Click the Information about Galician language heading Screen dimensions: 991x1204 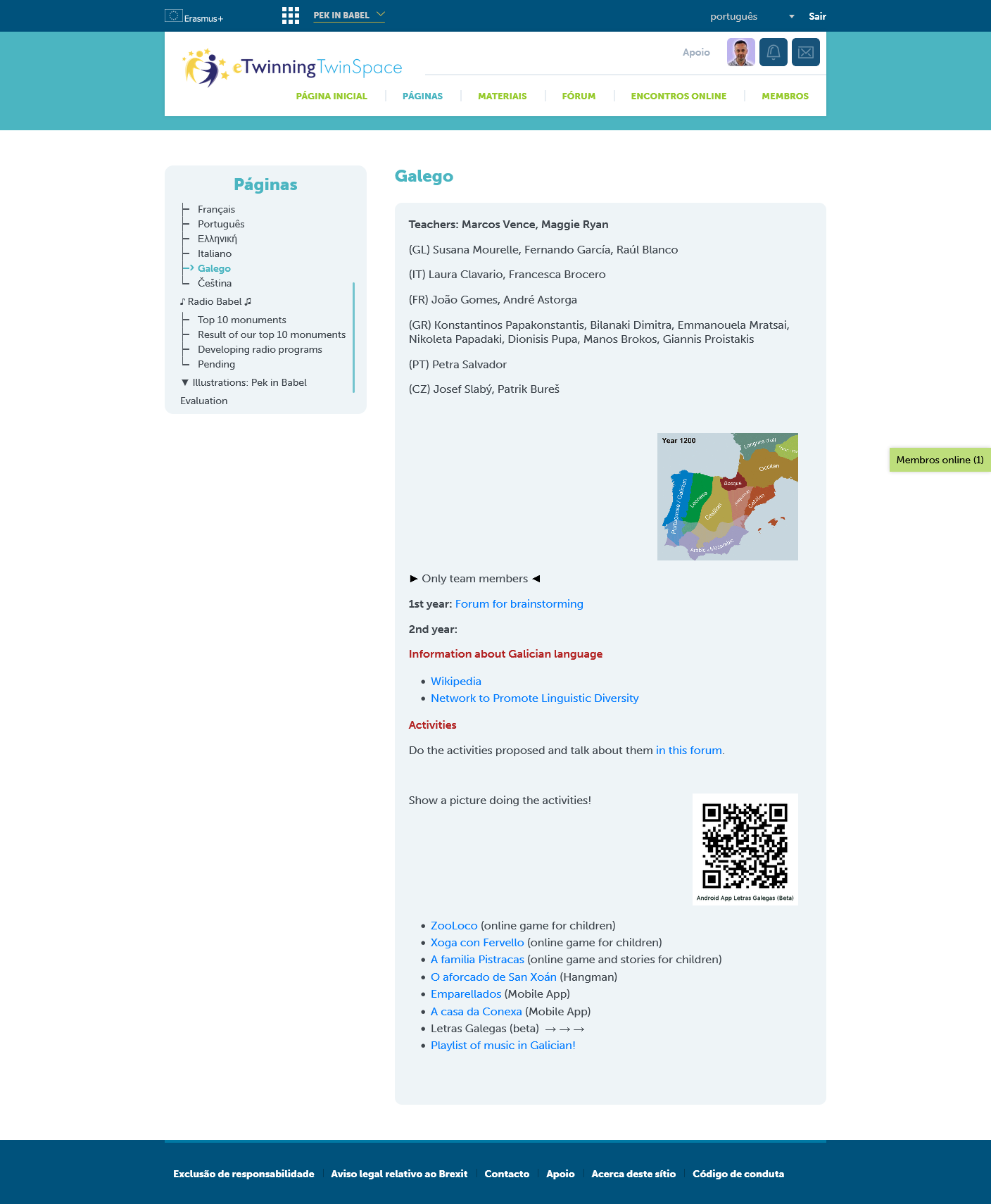coord(505,654)
